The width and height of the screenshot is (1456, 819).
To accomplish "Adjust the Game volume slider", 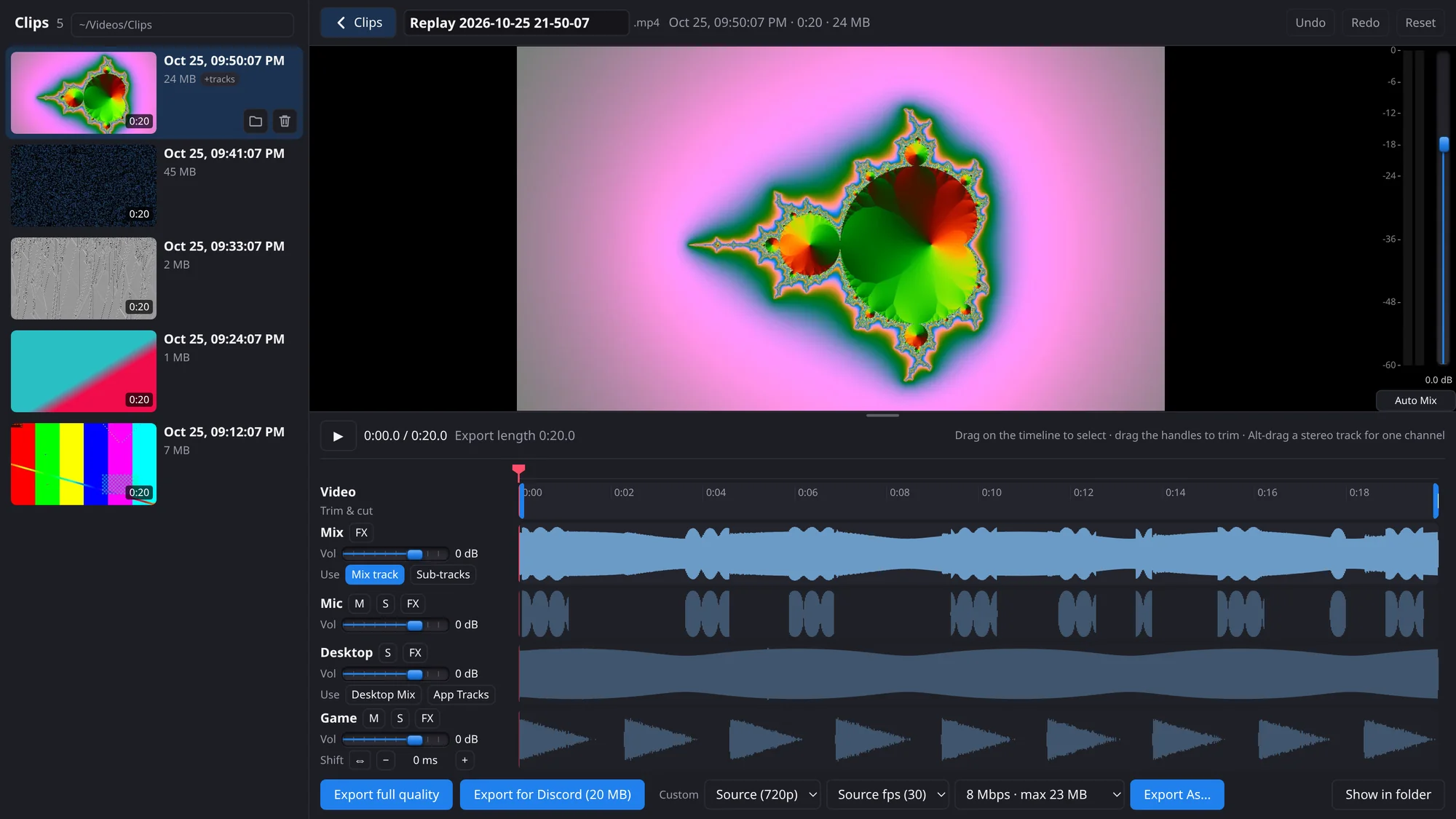I will coord(395,740).
